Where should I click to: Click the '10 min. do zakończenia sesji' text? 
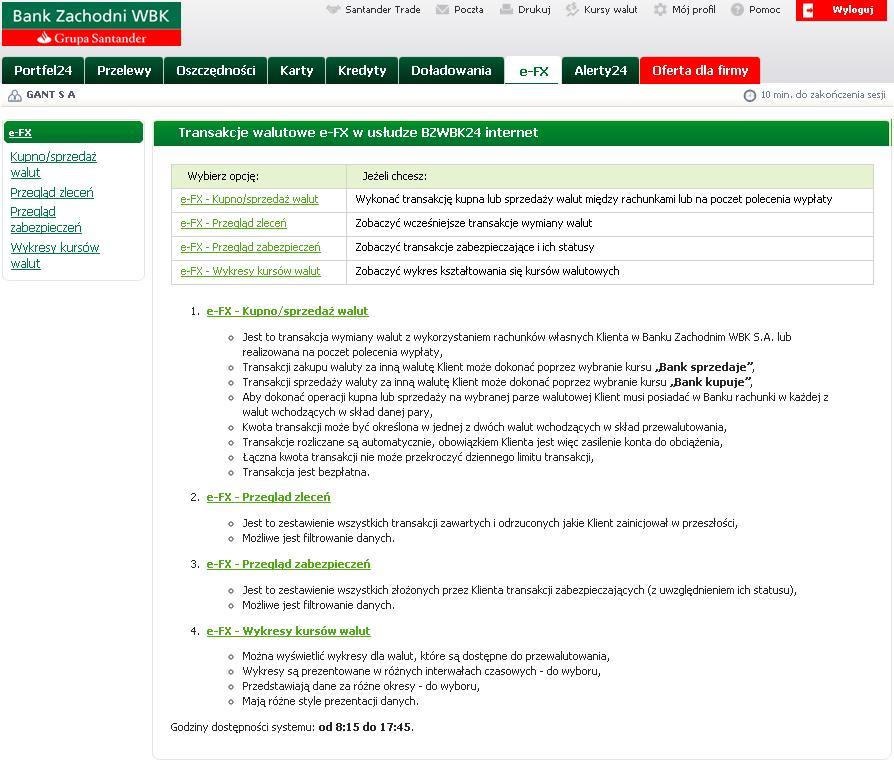coord(823,95)
